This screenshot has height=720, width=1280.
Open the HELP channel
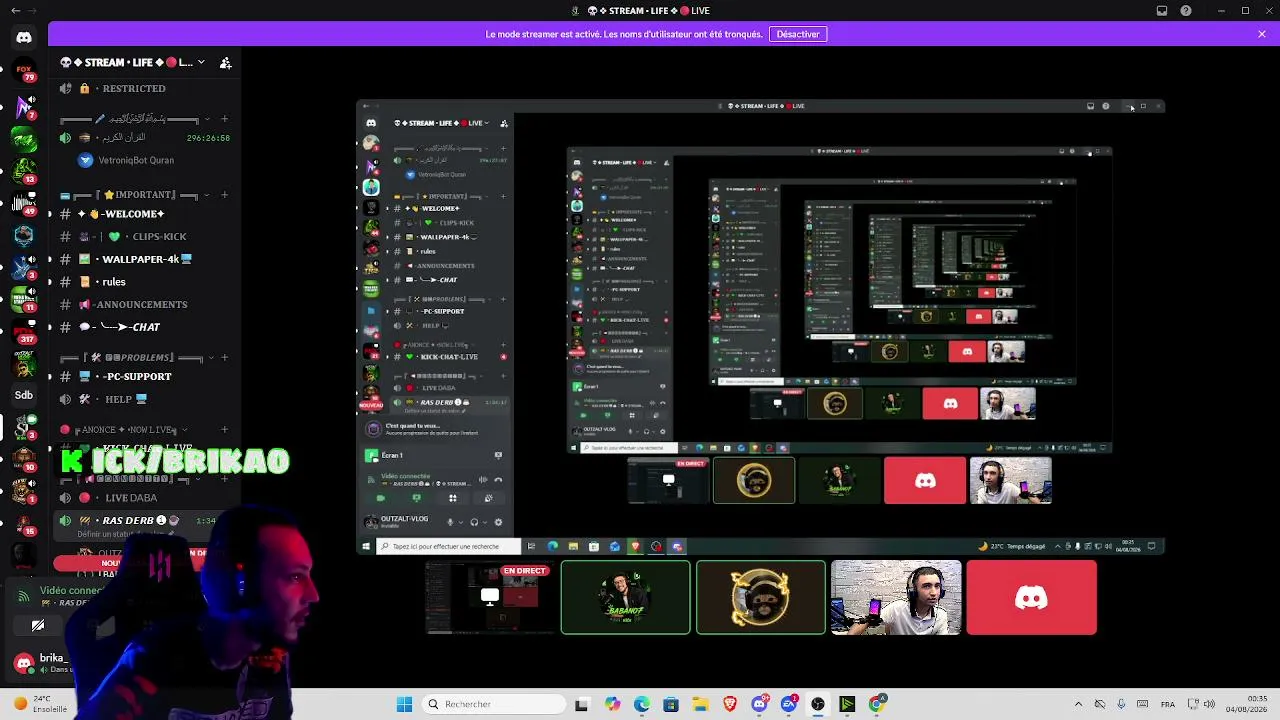[x=144, y=399]
